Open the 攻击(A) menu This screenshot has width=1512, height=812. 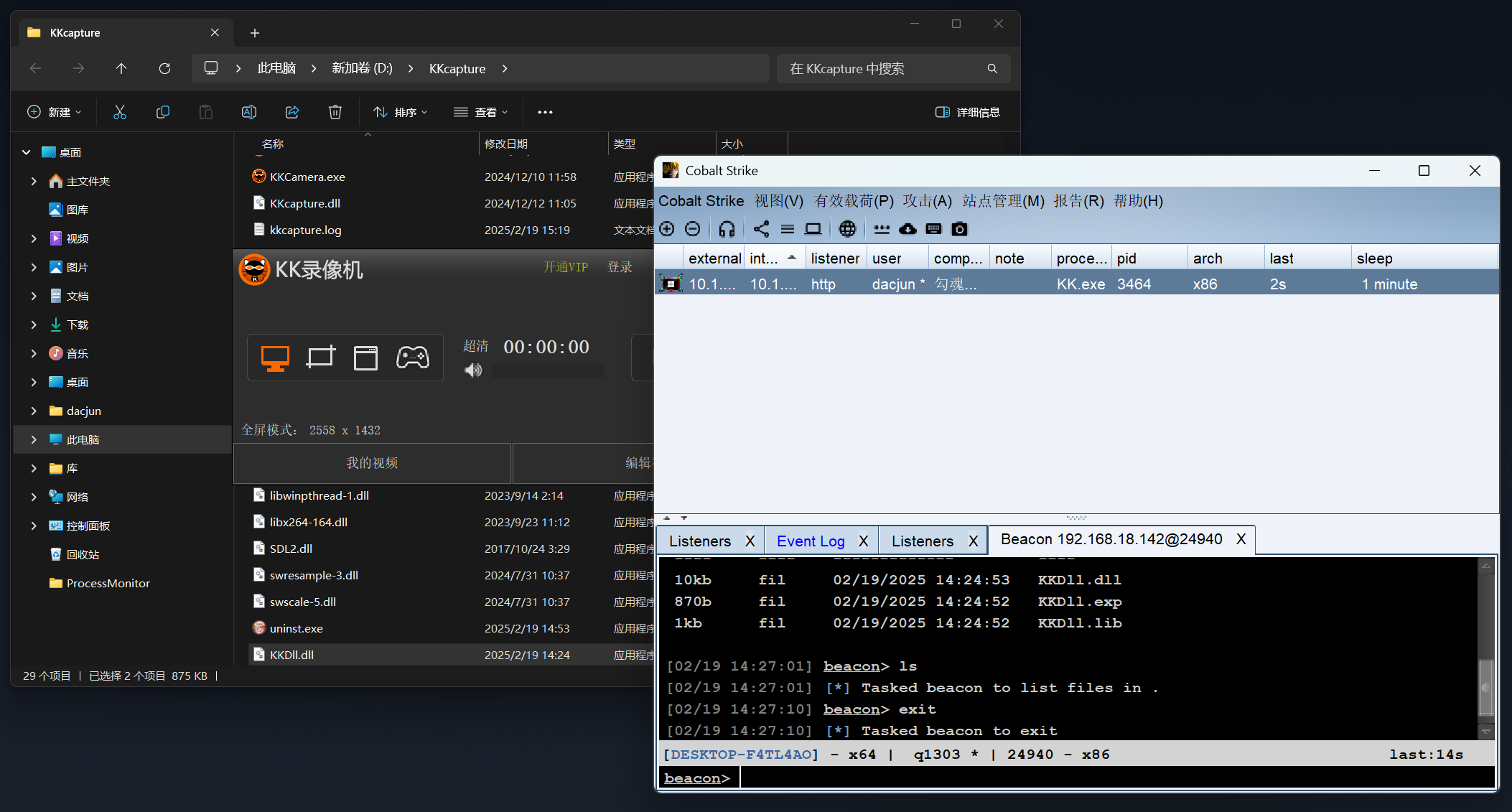[927, 201]
